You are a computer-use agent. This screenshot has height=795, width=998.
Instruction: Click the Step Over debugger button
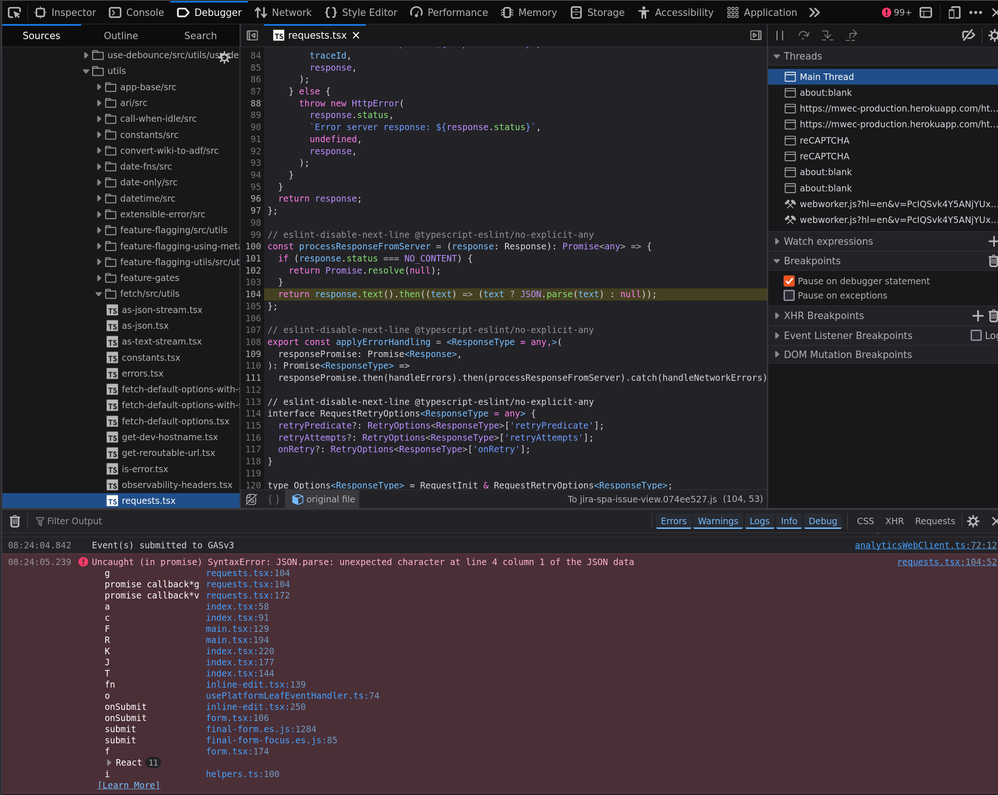tap(803, 35)
